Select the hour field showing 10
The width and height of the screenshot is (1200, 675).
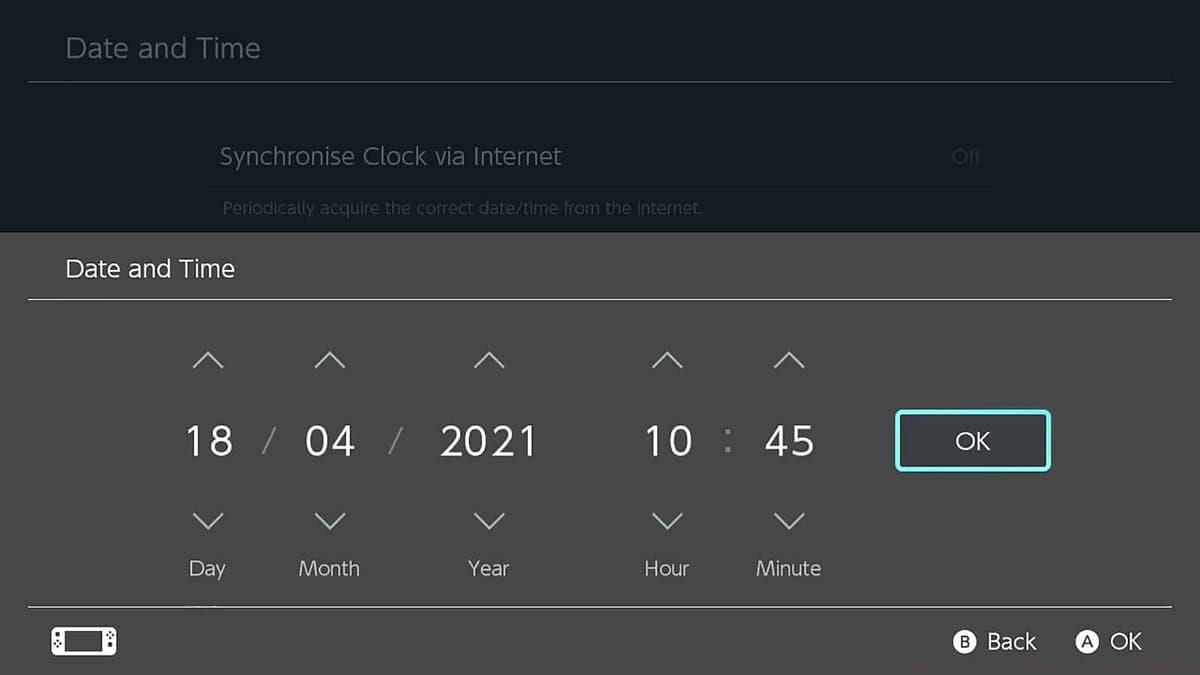coord(668,441)
